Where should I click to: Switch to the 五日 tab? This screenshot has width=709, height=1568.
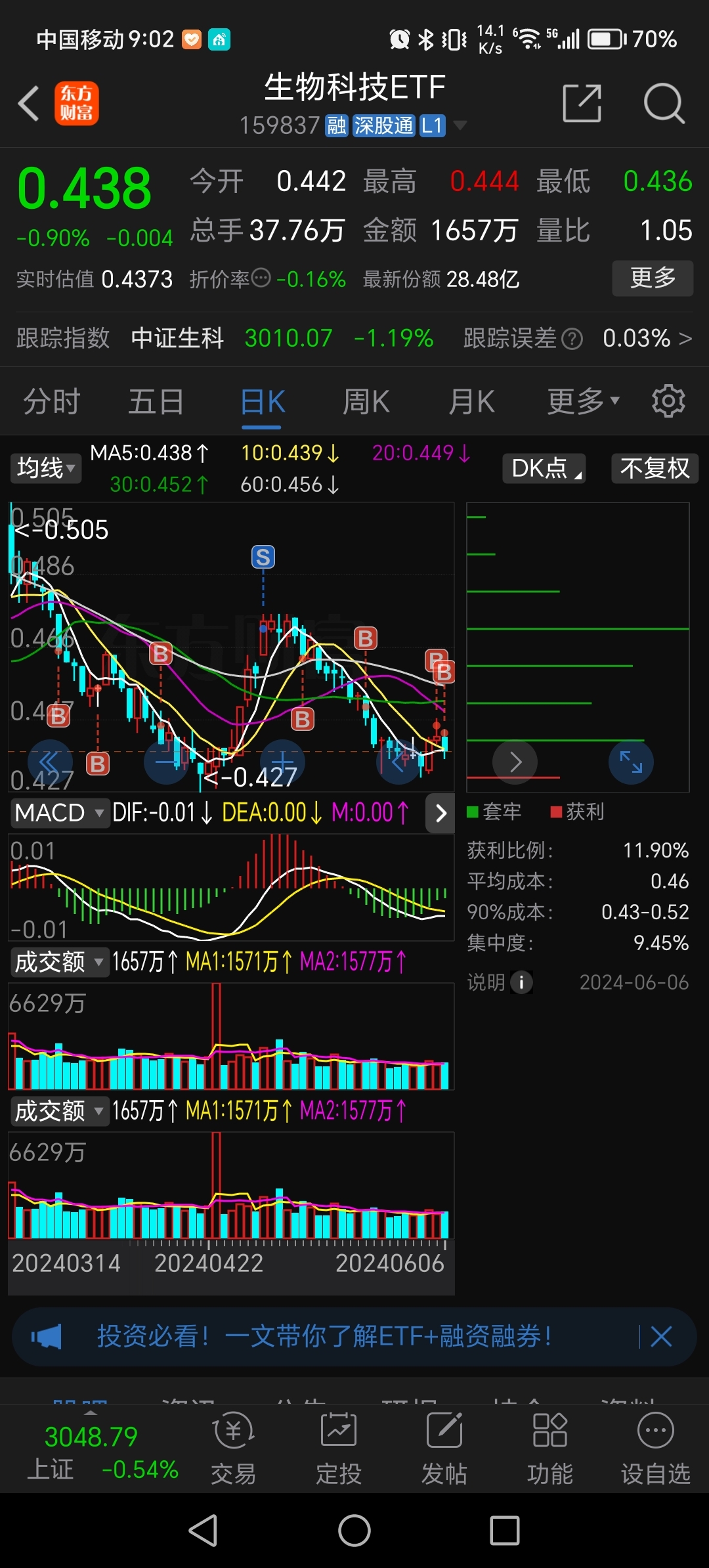click(x=156, y=401)
